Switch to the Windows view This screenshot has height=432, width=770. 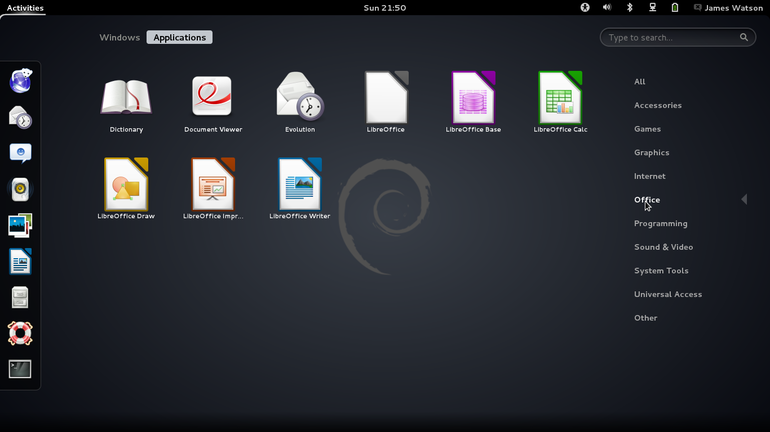point(119,37)
